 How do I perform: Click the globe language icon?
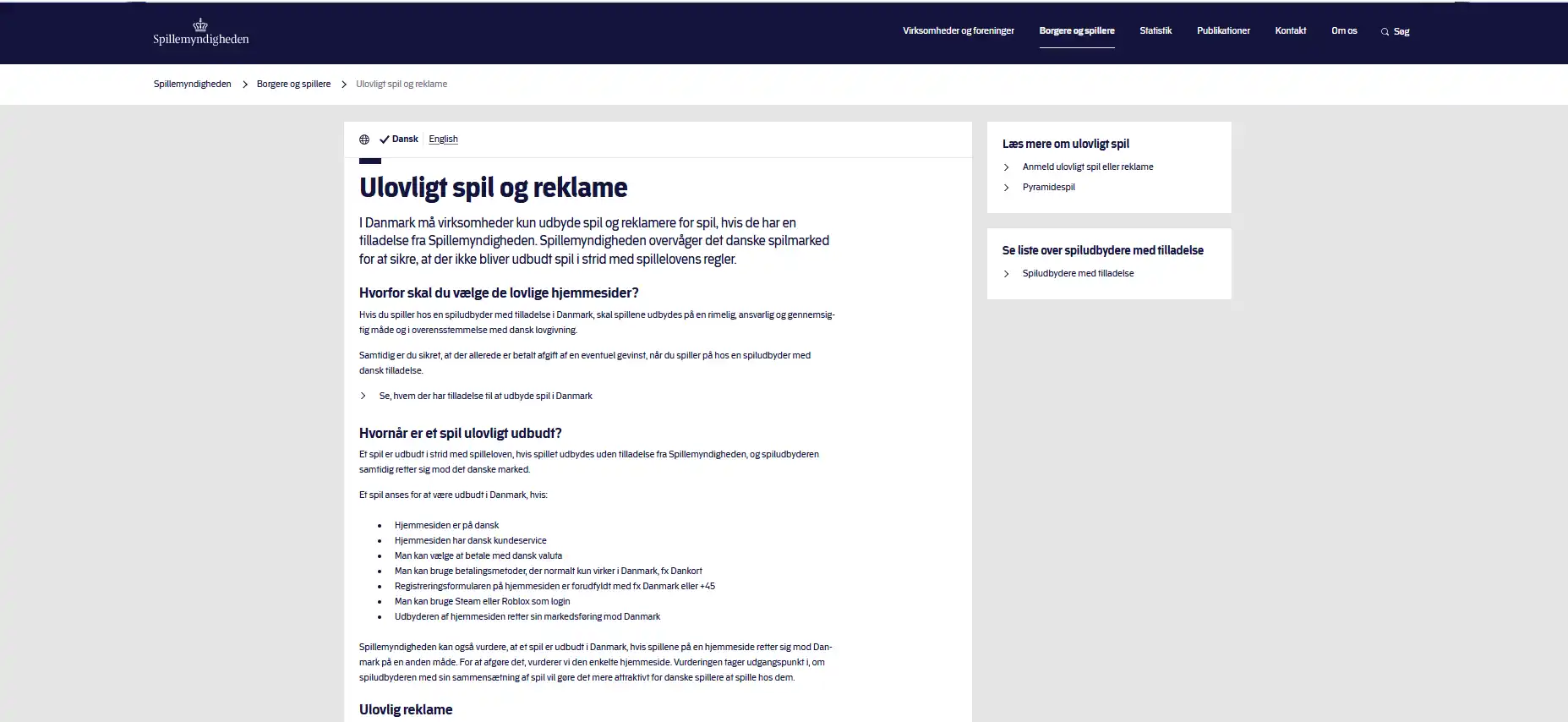click(x=364, y=139)
